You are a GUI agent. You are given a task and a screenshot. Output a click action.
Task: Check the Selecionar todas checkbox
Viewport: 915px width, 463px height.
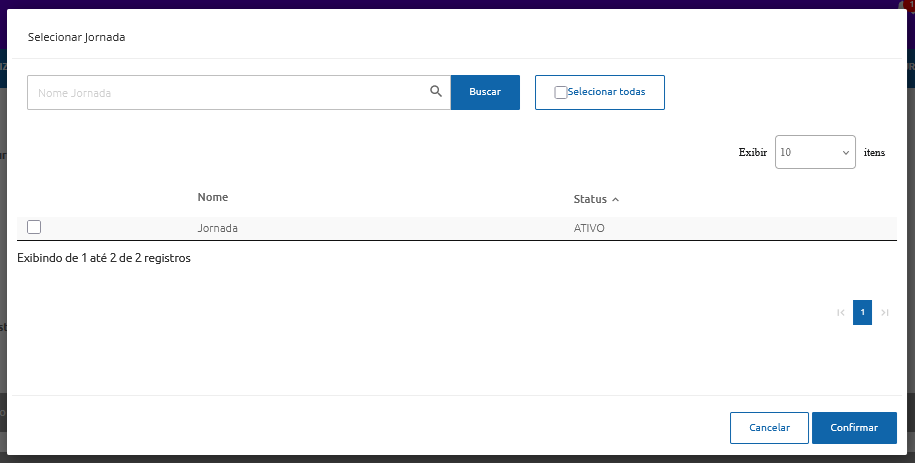click(x=560, y=92)
